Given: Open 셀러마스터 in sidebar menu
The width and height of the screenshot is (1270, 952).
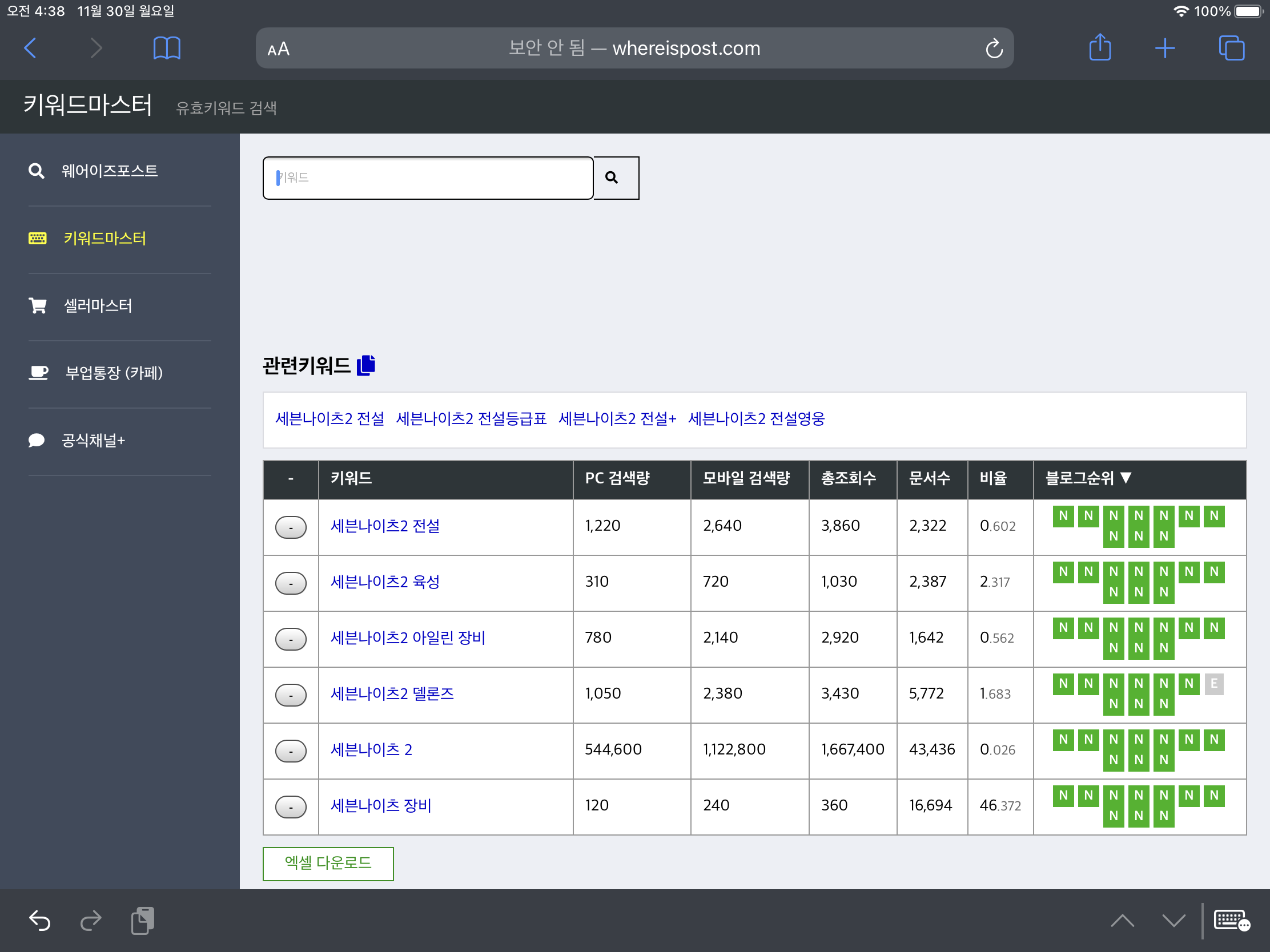Looking at the screenshot, I should coord(98,306).
